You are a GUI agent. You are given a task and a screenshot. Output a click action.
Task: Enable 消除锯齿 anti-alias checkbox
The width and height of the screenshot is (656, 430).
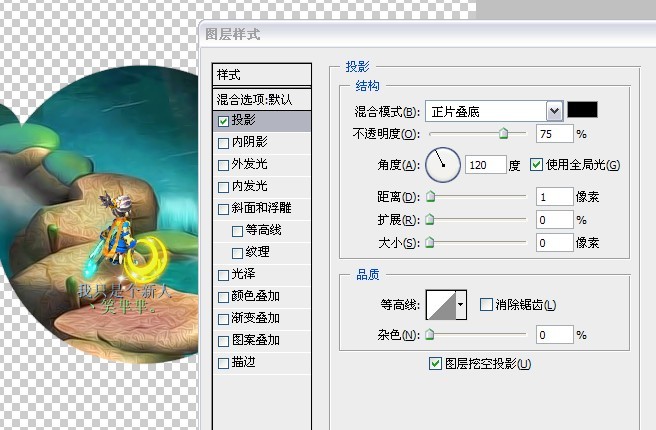point(486,304)
